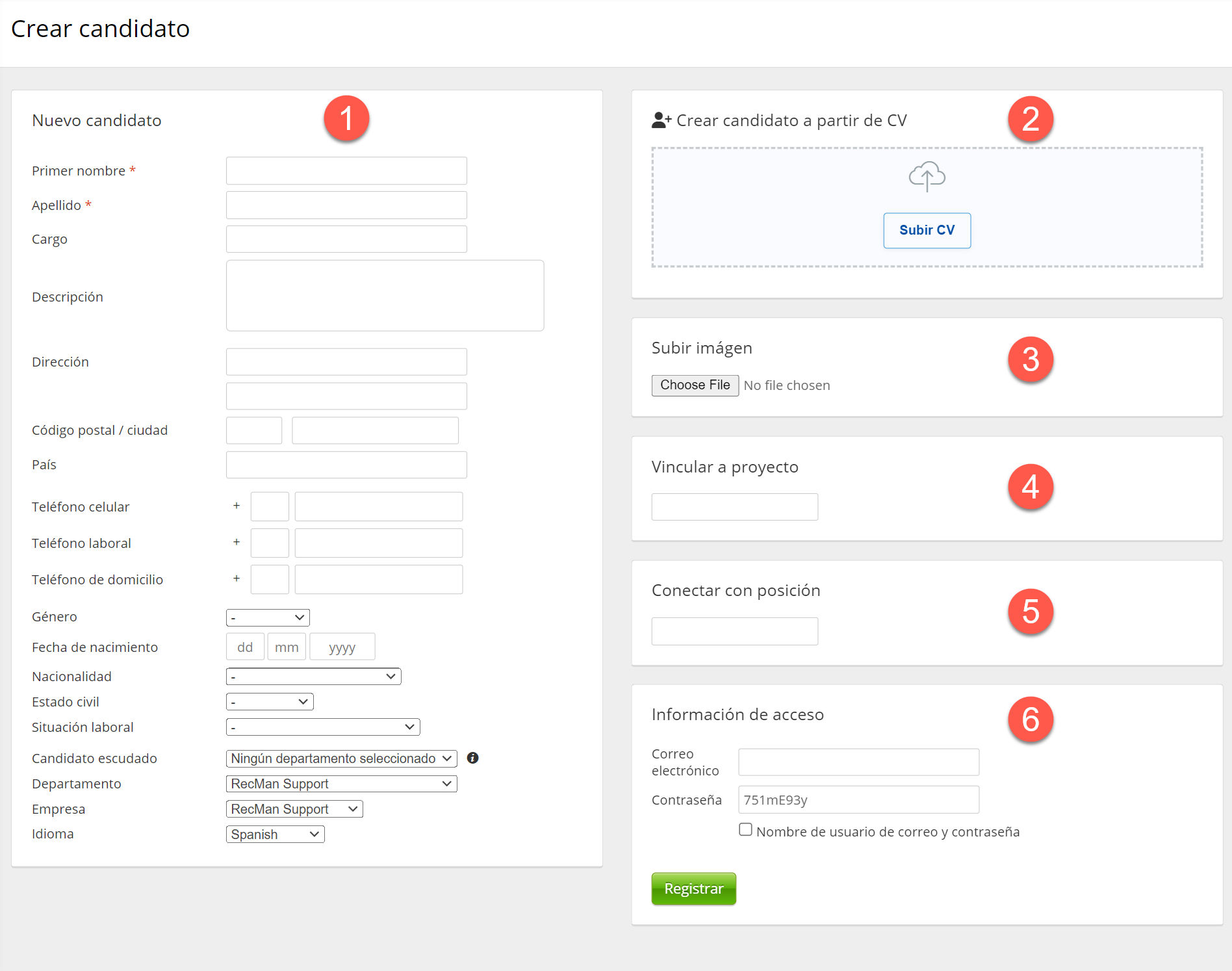Screen dimensions: 1232x971
Task: Click Choose File to upload image
Action: tap(695, 385)
